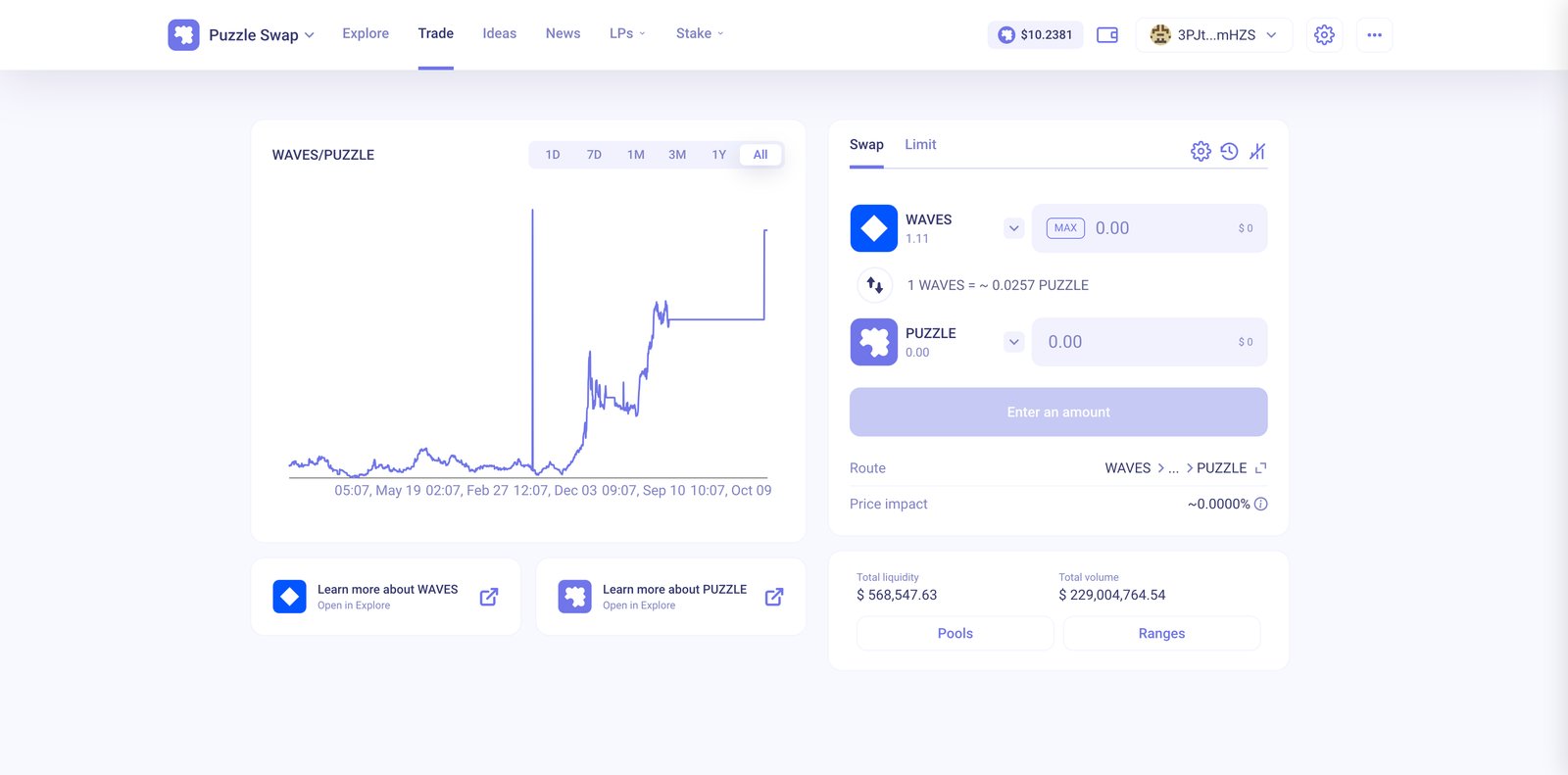Select the 7D chart range
The width and height of the screenshot is (1568, 775).
(594, 155)
